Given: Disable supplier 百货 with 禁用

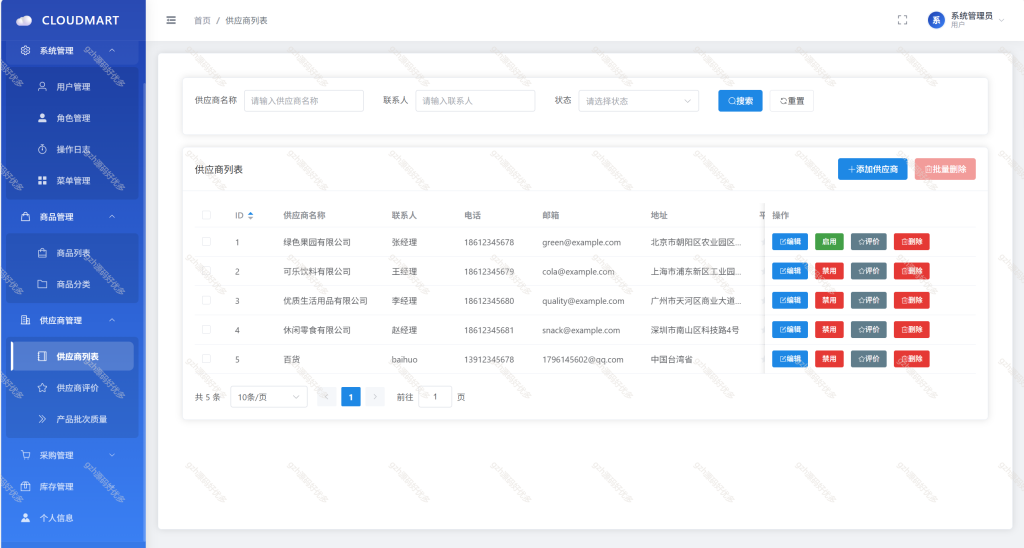Looking at the screenshot, I should 829,359.
